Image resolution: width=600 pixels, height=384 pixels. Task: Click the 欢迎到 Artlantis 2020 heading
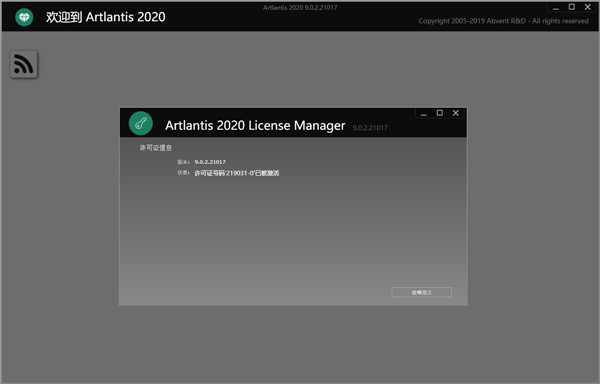pyautogui.click(x=106, y=17)
